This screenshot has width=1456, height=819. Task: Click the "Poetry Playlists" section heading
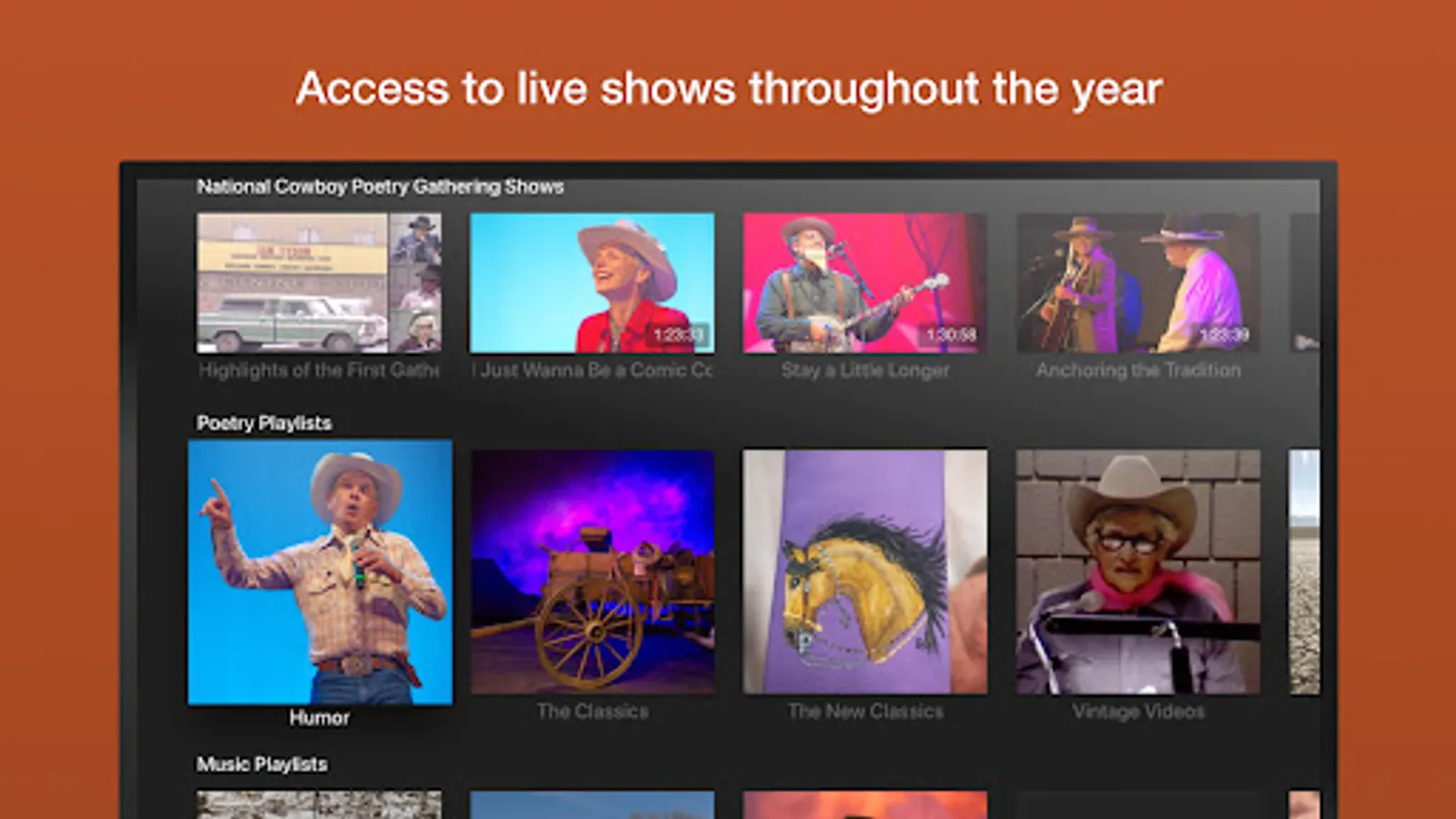tap(264, 423)
